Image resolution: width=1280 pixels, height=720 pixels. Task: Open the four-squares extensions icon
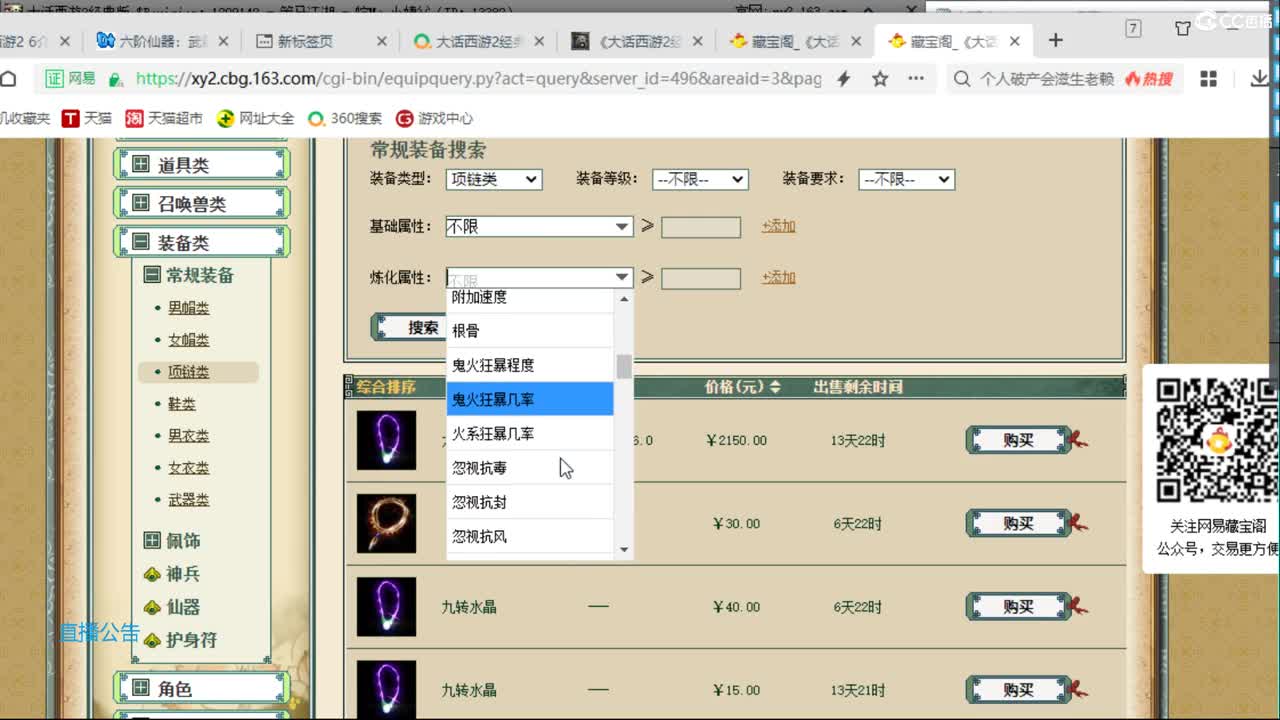1208,79
